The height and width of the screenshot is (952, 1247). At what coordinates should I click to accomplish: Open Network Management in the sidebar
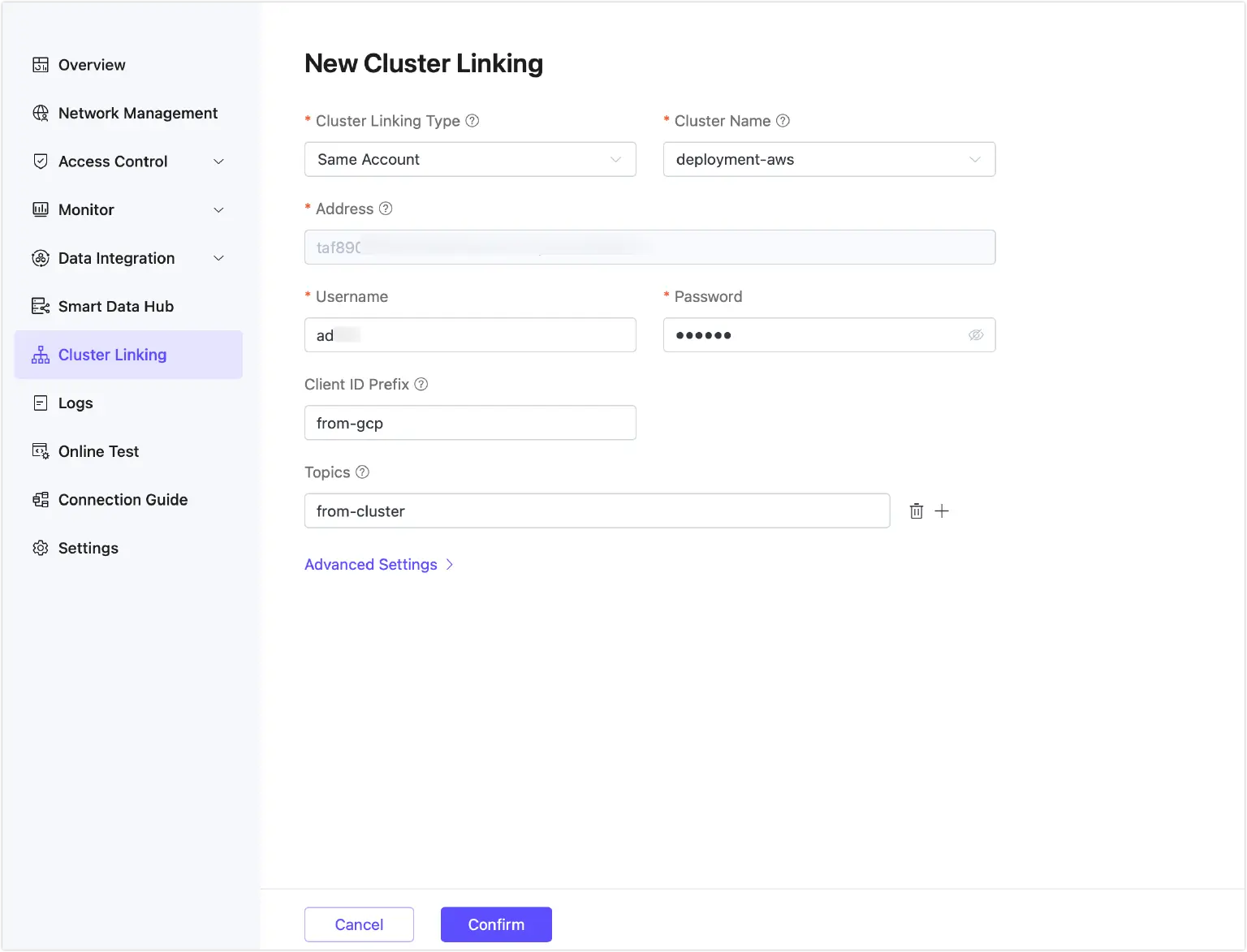tap(137, 114)
